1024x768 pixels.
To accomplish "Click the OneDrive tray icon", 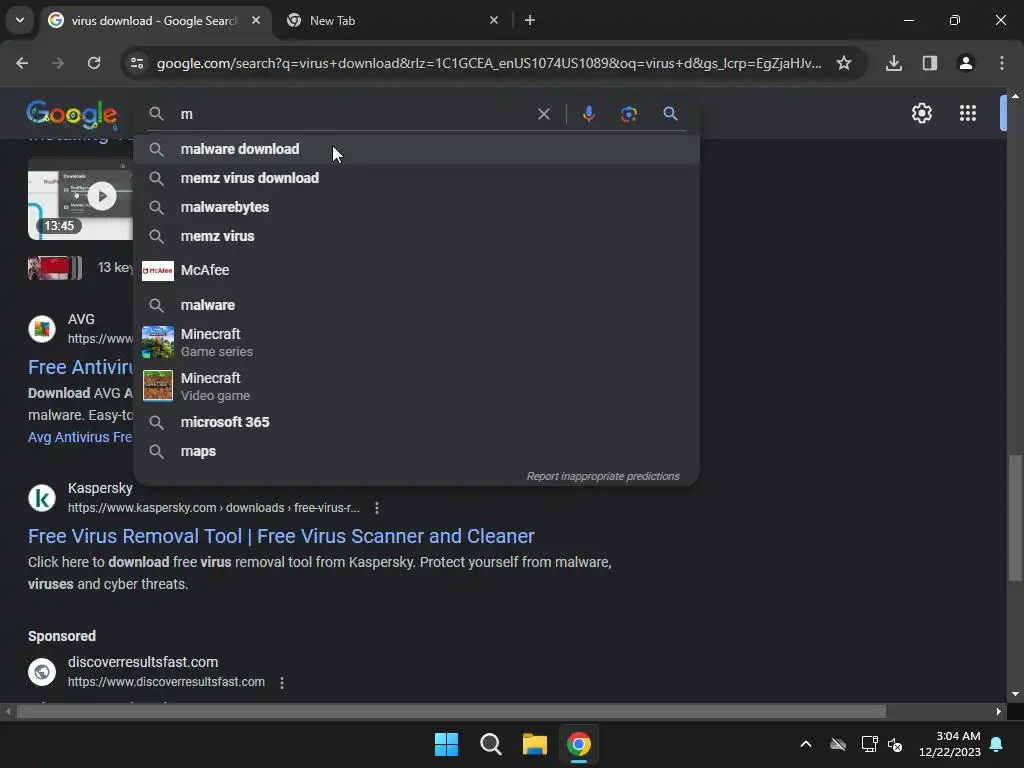I will (x=838, y=744).
